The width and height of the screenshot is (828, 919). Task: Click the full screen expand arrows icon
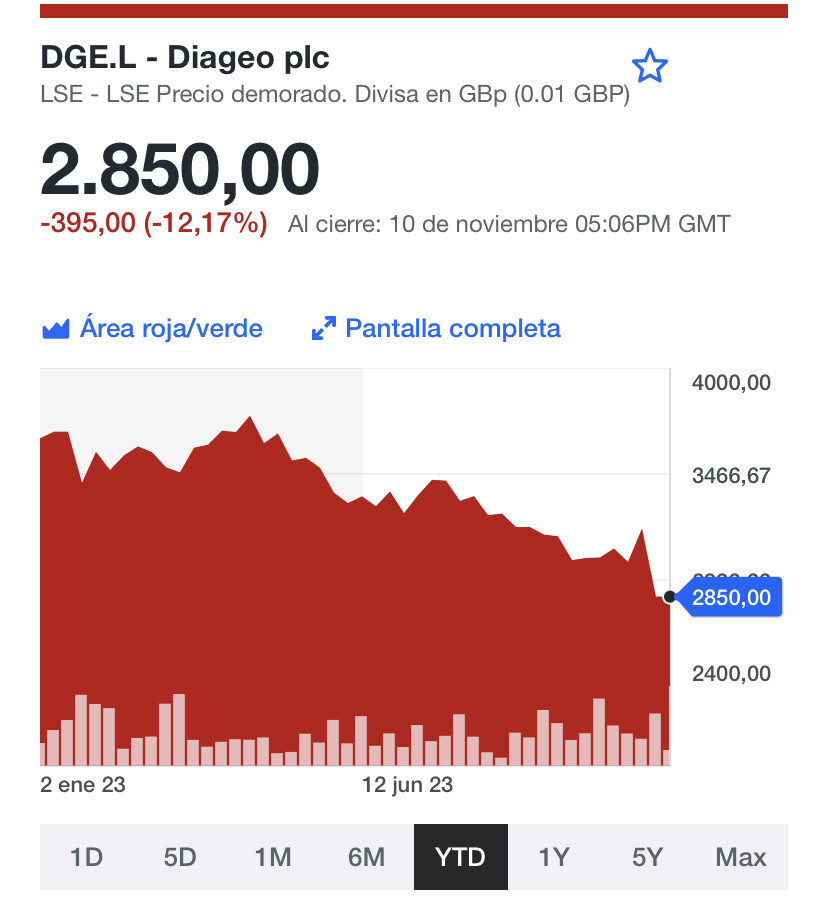[323, 329]
